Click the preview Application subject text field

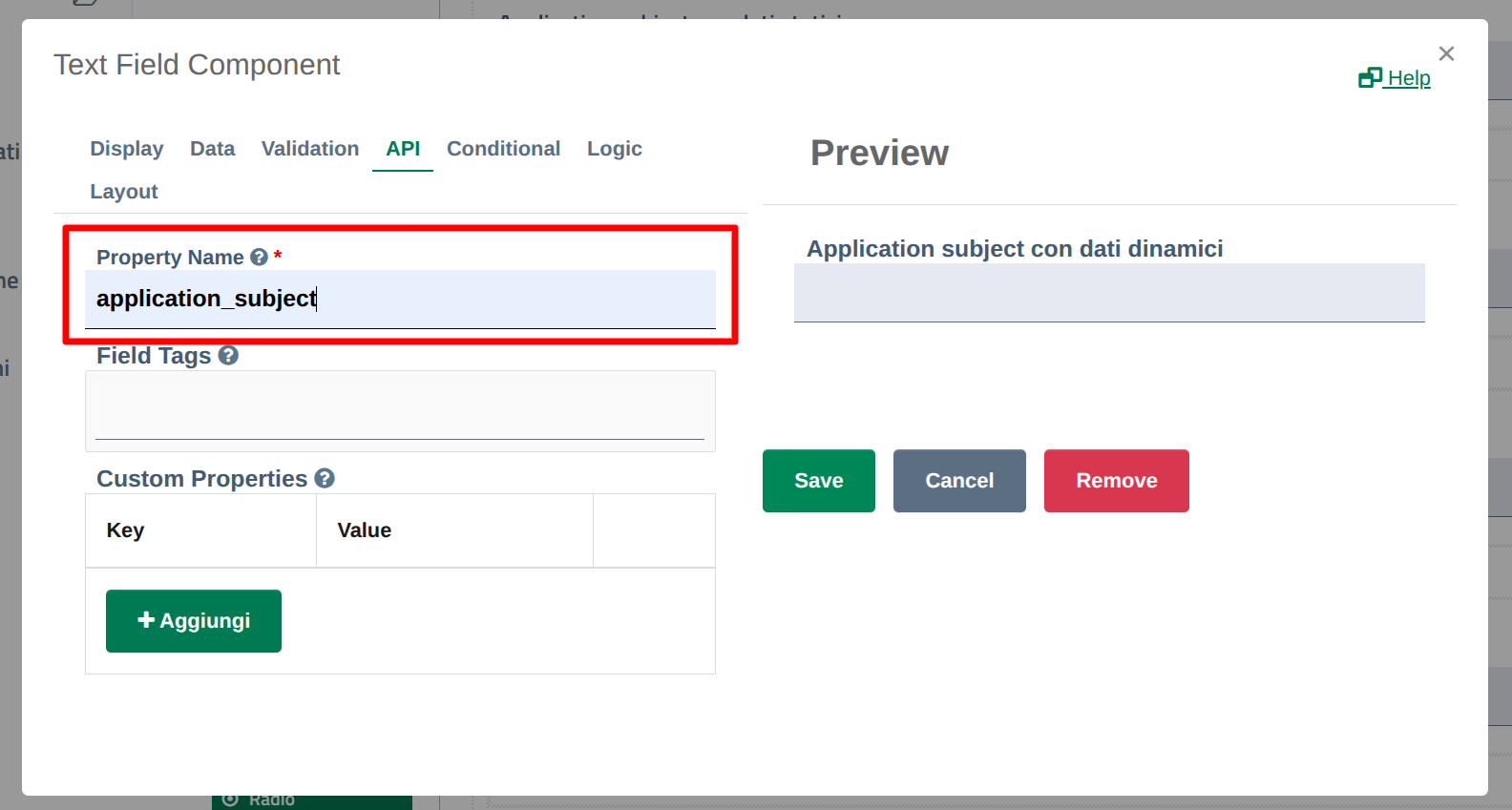pyautogui.click(x=1109, y=294)
